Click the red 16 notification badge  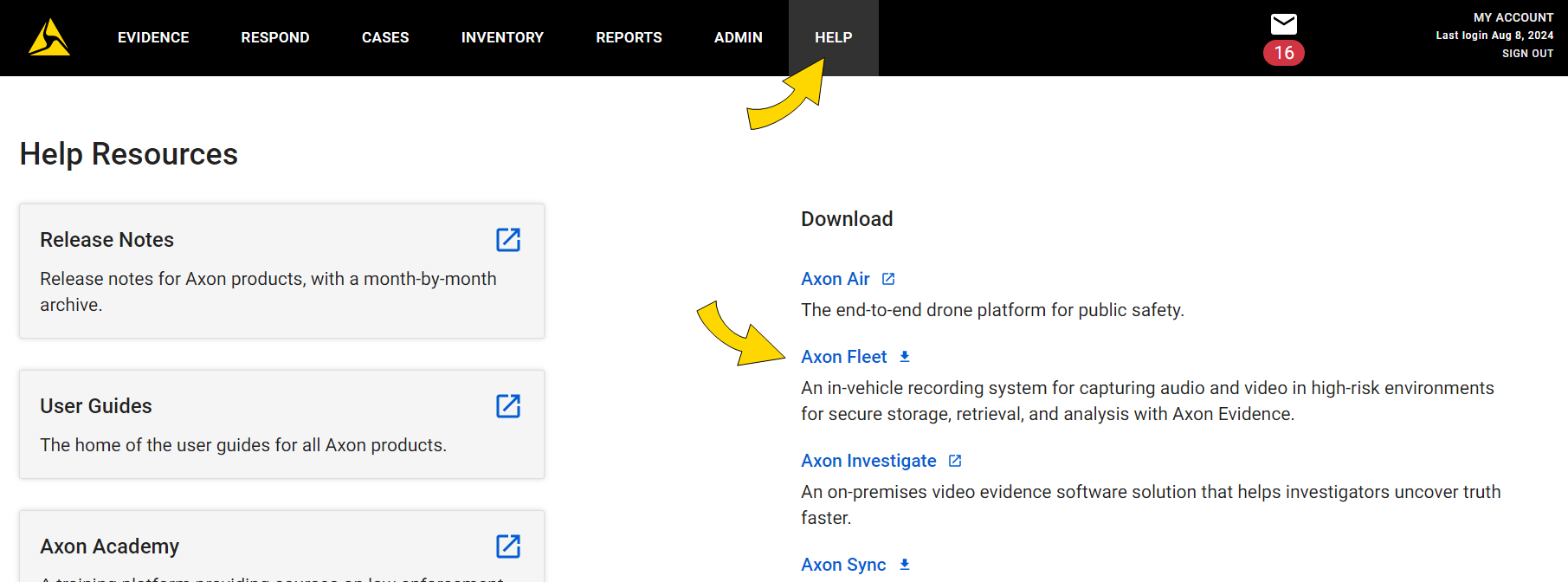point(1283,53)
